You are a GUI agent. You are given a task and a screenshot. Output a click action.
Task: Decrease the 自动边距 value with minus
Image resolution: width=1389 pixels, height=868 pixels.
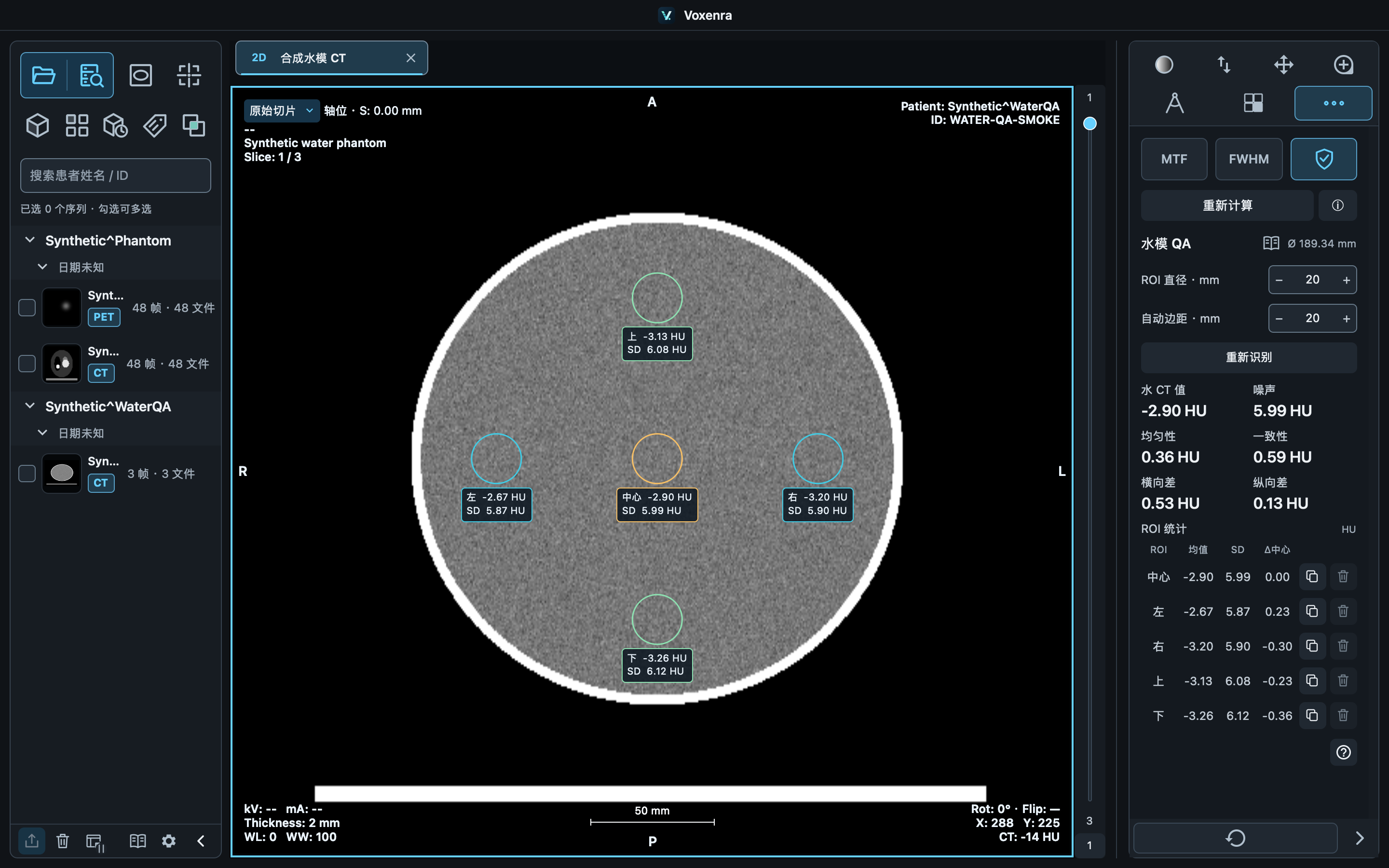(1279, 319)
